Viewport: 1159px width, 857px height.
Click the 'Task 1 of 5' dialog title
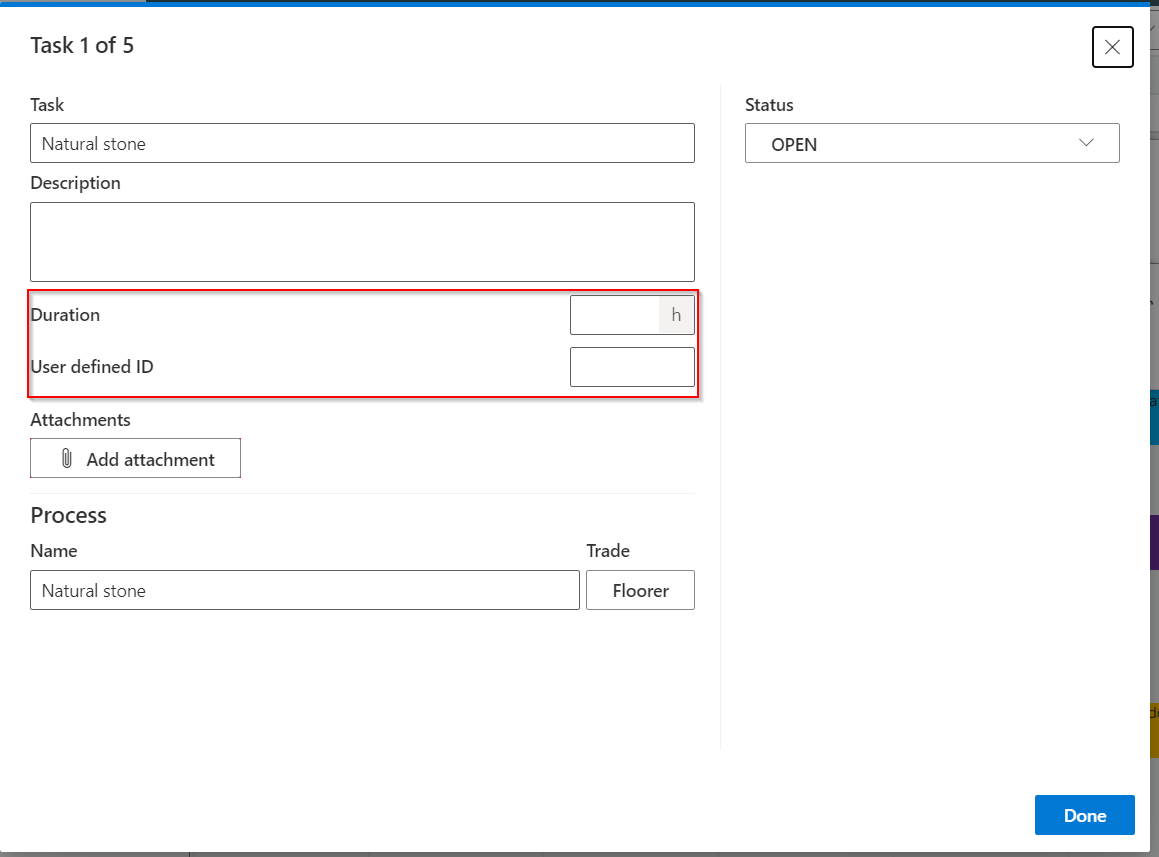82,46
